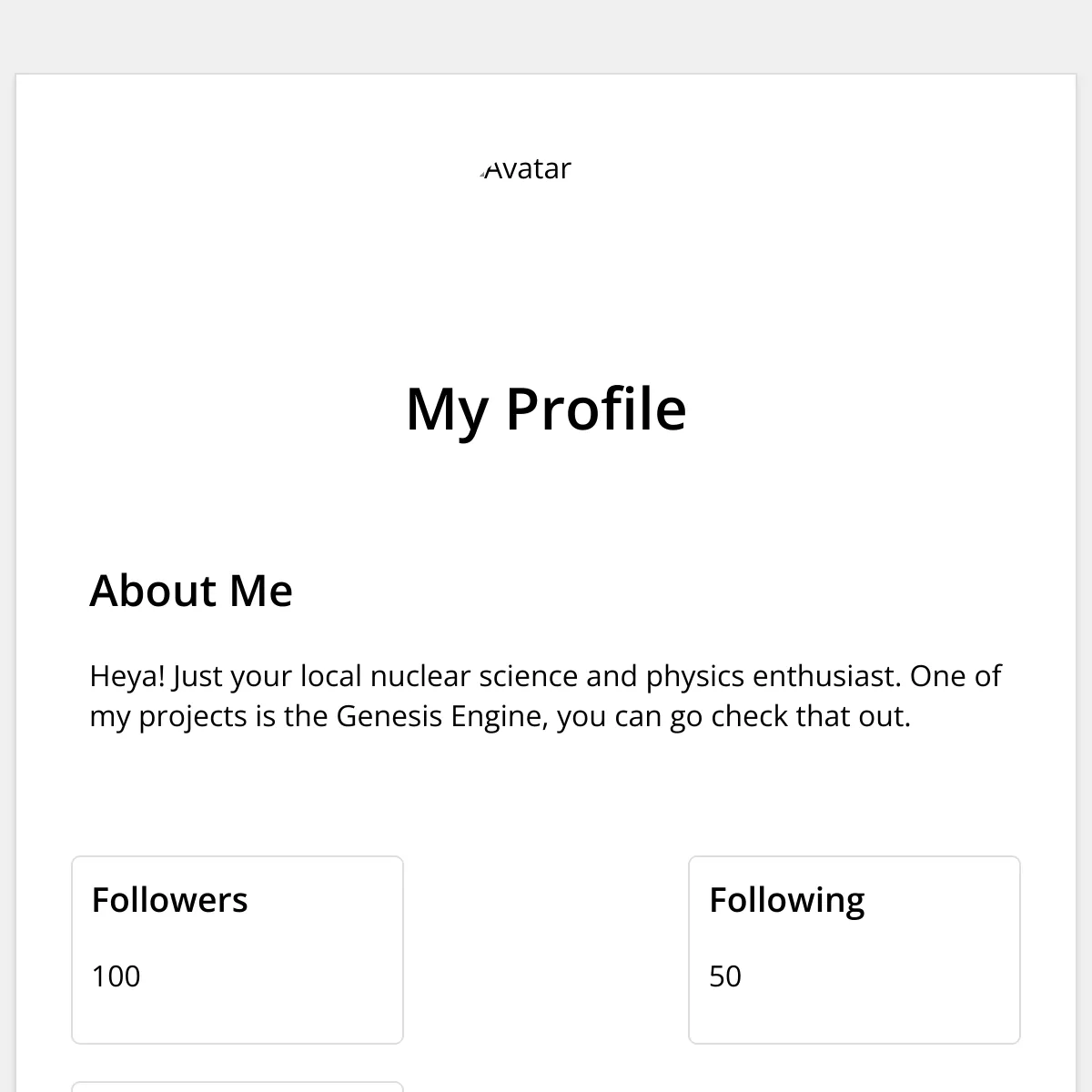Click the broken Avatar image placeholder
This screenshot has width=1092, height=1092.
coord(526,169)
